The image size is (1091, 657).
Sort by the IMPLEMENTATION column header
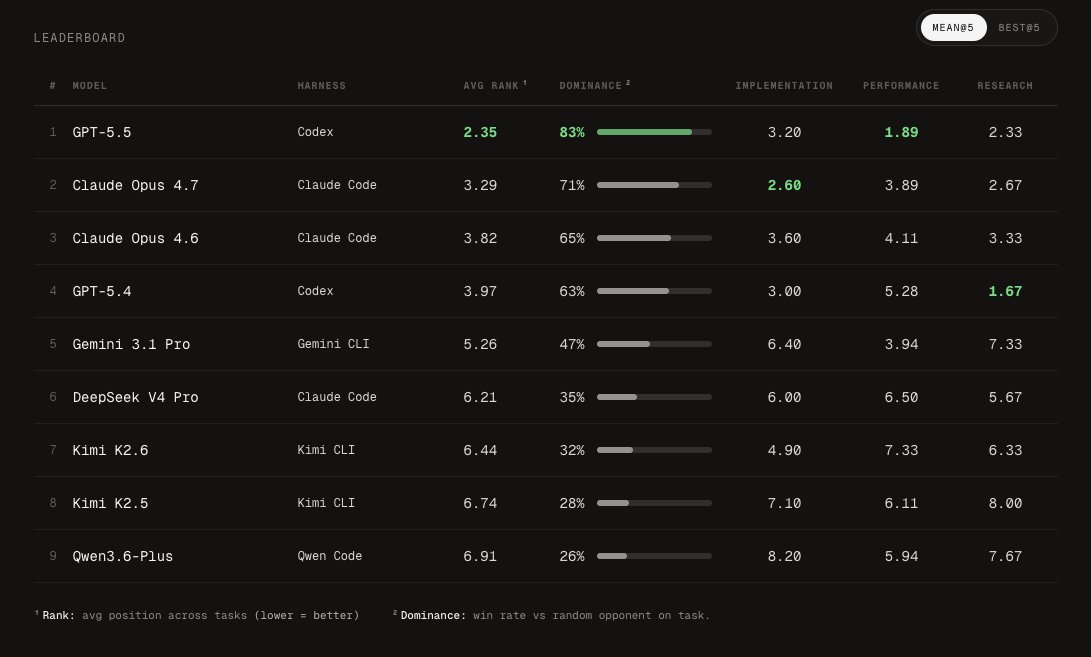pyautogui.click(x=784, y=86)
